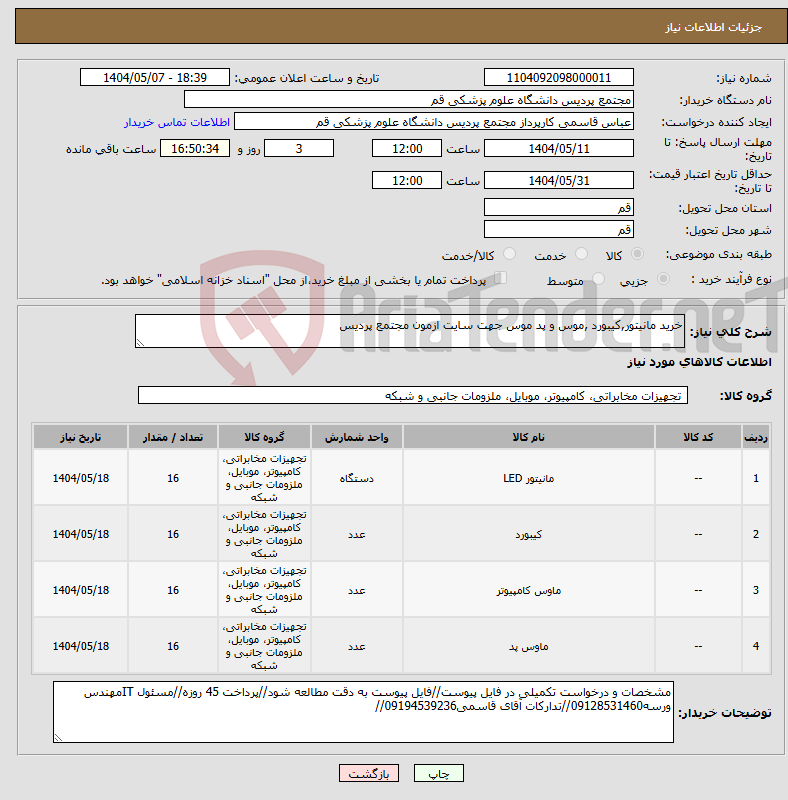788x800 pixels.
Task: Click the ماوس پد item name
Action: click(529, 646)
